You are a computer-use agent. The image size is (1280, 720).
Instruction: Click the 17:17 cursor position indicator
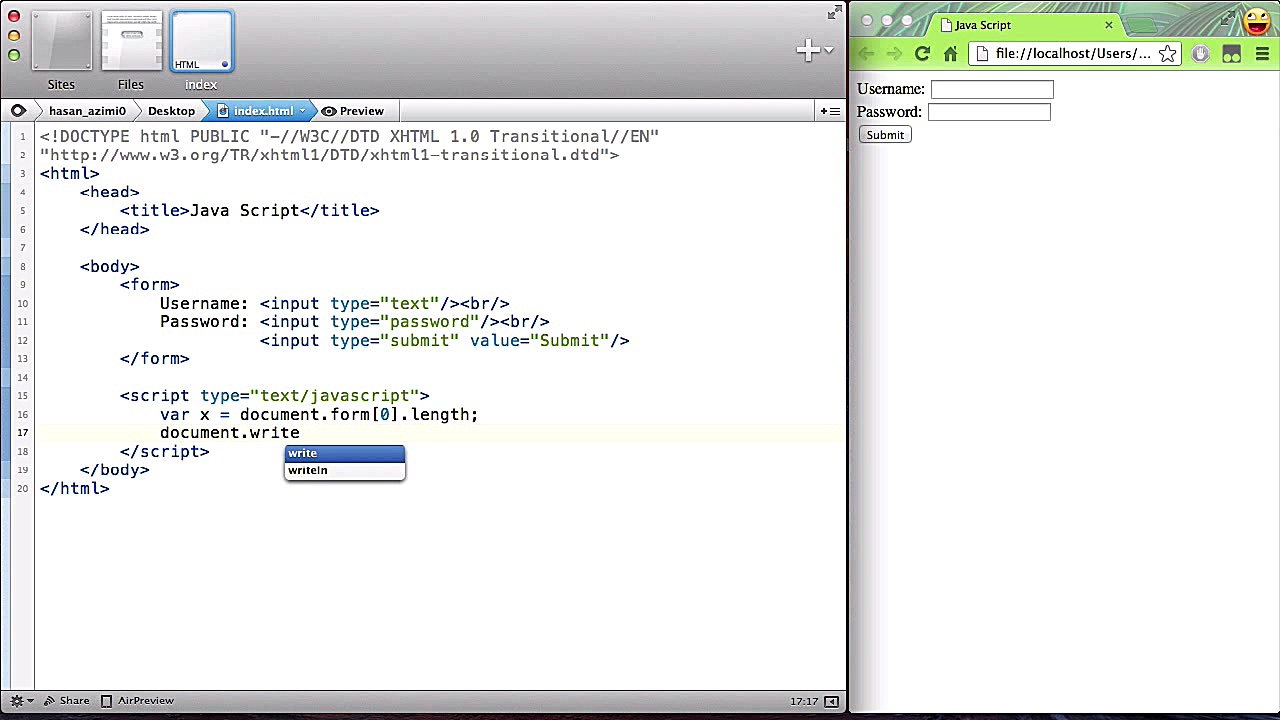(804, 701)
